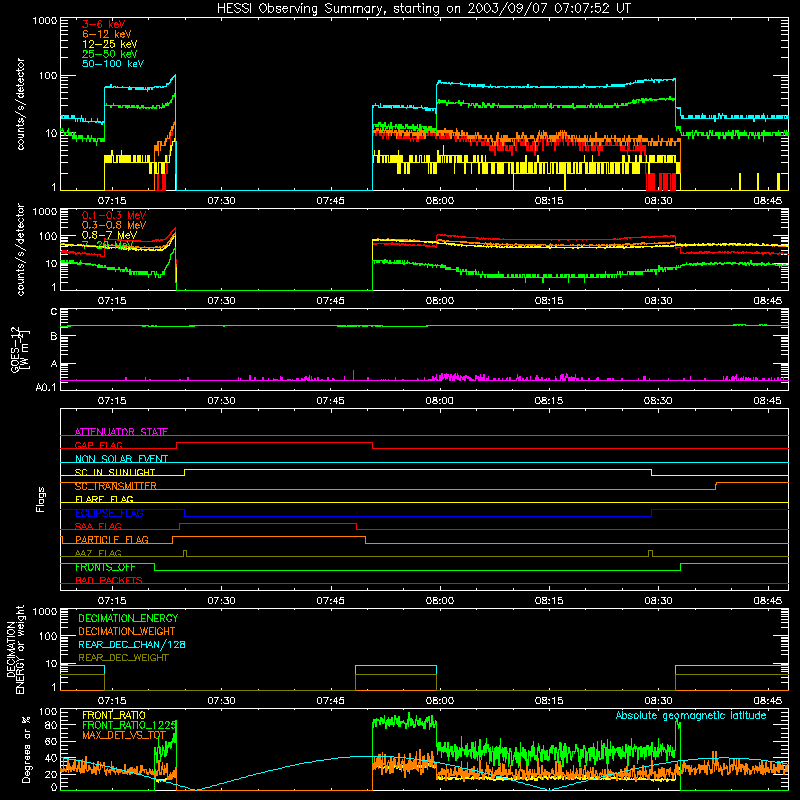Click the "B" level on GOES axis

pyautogui.click(x=54, y=336)
